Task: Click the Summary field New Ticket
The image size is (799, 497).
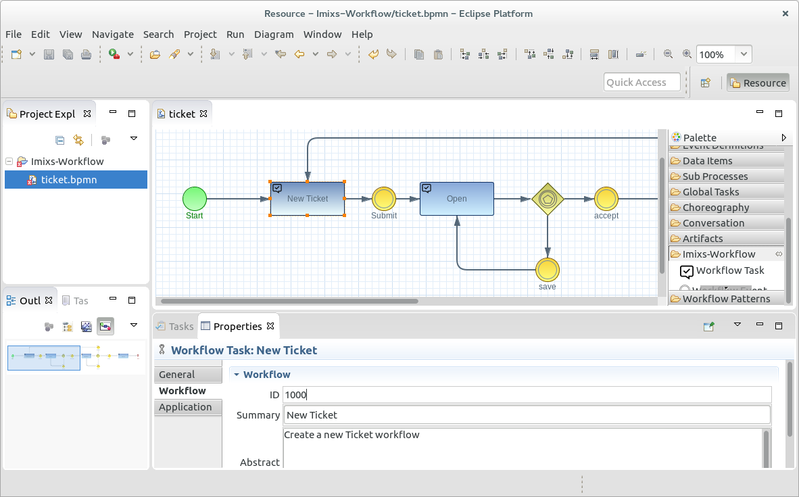Action: (x=527, y=415)
